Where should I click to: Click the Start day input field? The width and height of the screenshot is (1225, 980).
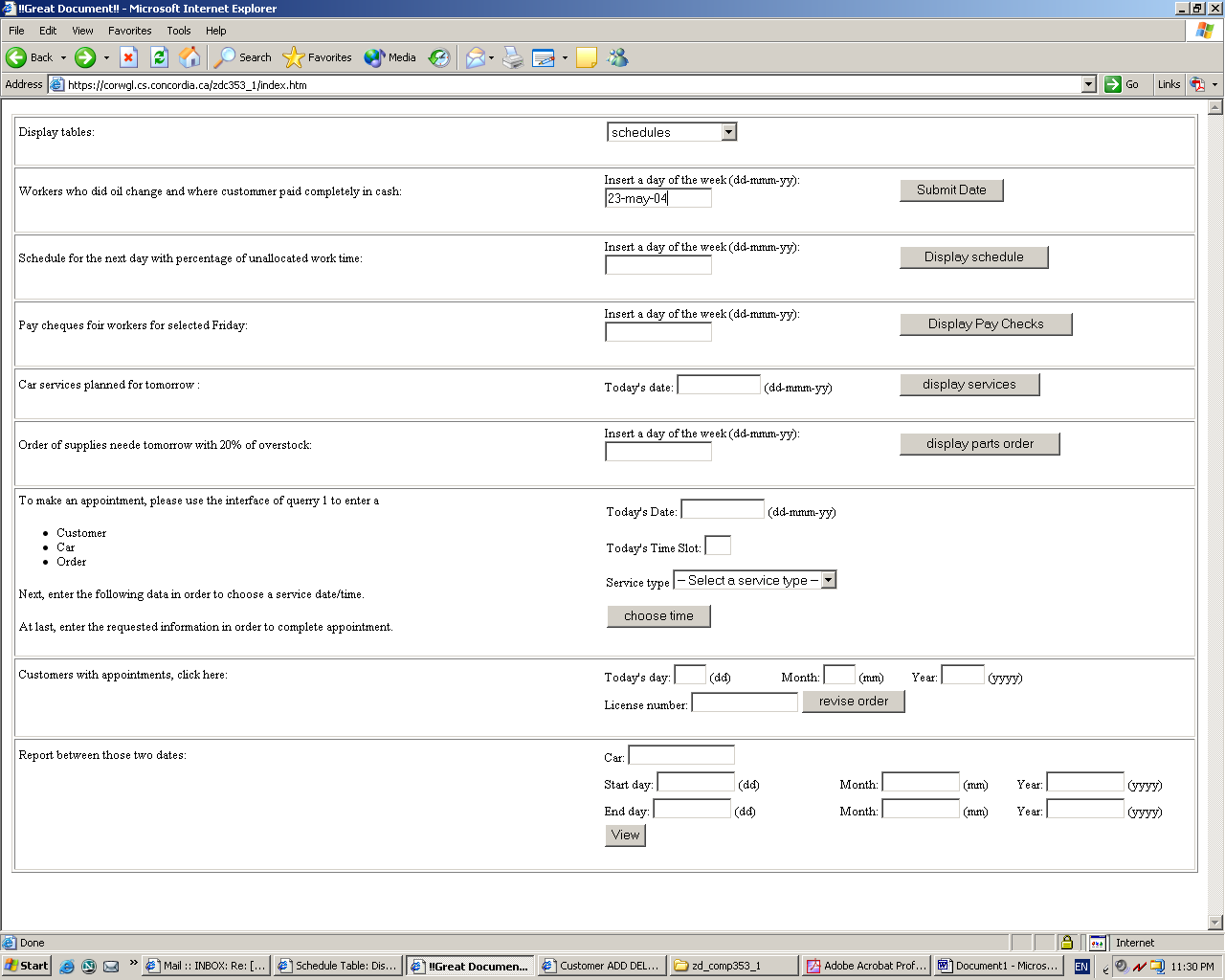(696, 782)
